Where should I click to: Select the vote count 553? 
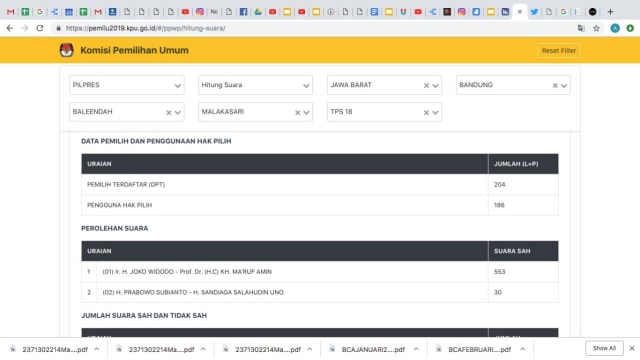click(x=499, y=271)
